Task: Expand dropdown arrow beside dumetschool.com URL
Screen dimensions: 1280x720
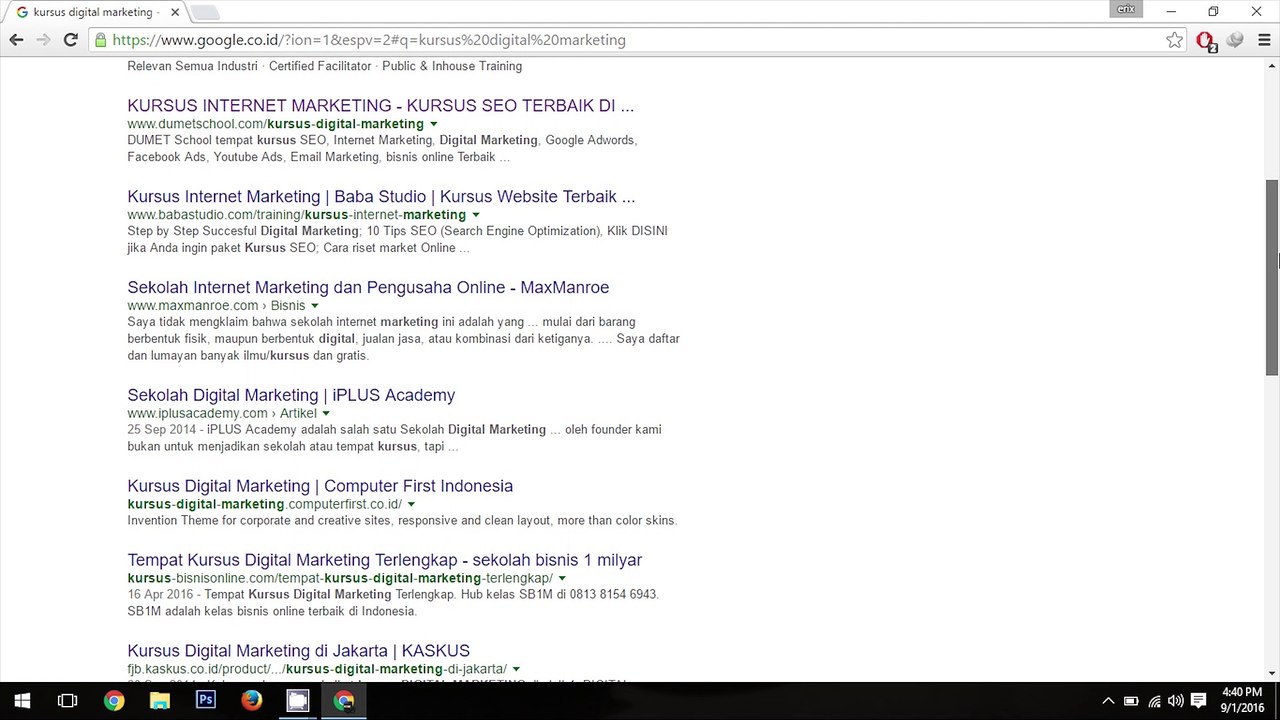Action: [434, 124]
